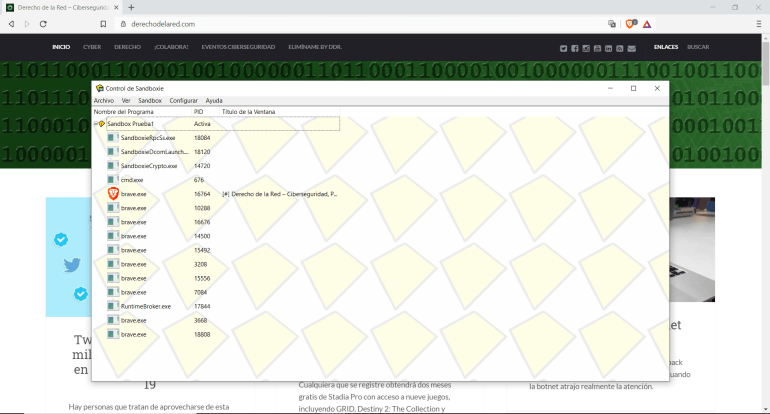Open the Archivo menu
770x414 pixels.
coord(104,101)
